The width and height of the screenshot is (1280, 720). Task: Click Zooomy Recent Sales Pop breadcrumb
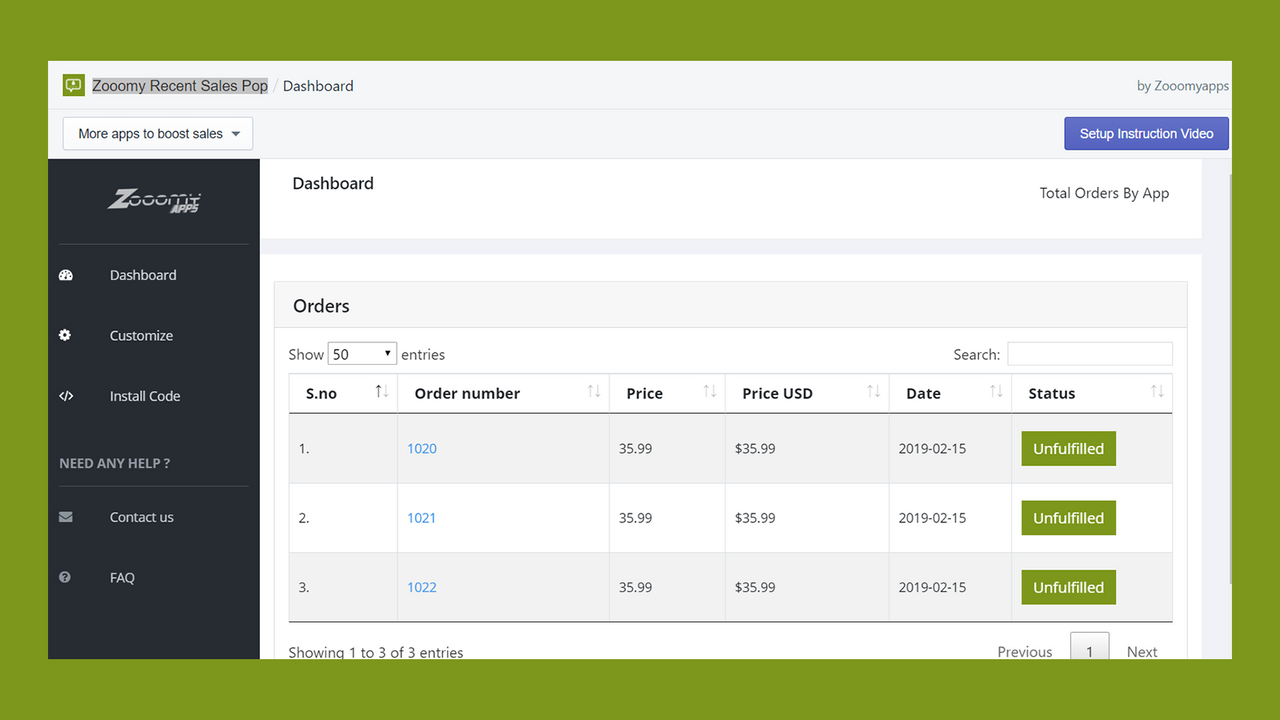click(180, 86)
